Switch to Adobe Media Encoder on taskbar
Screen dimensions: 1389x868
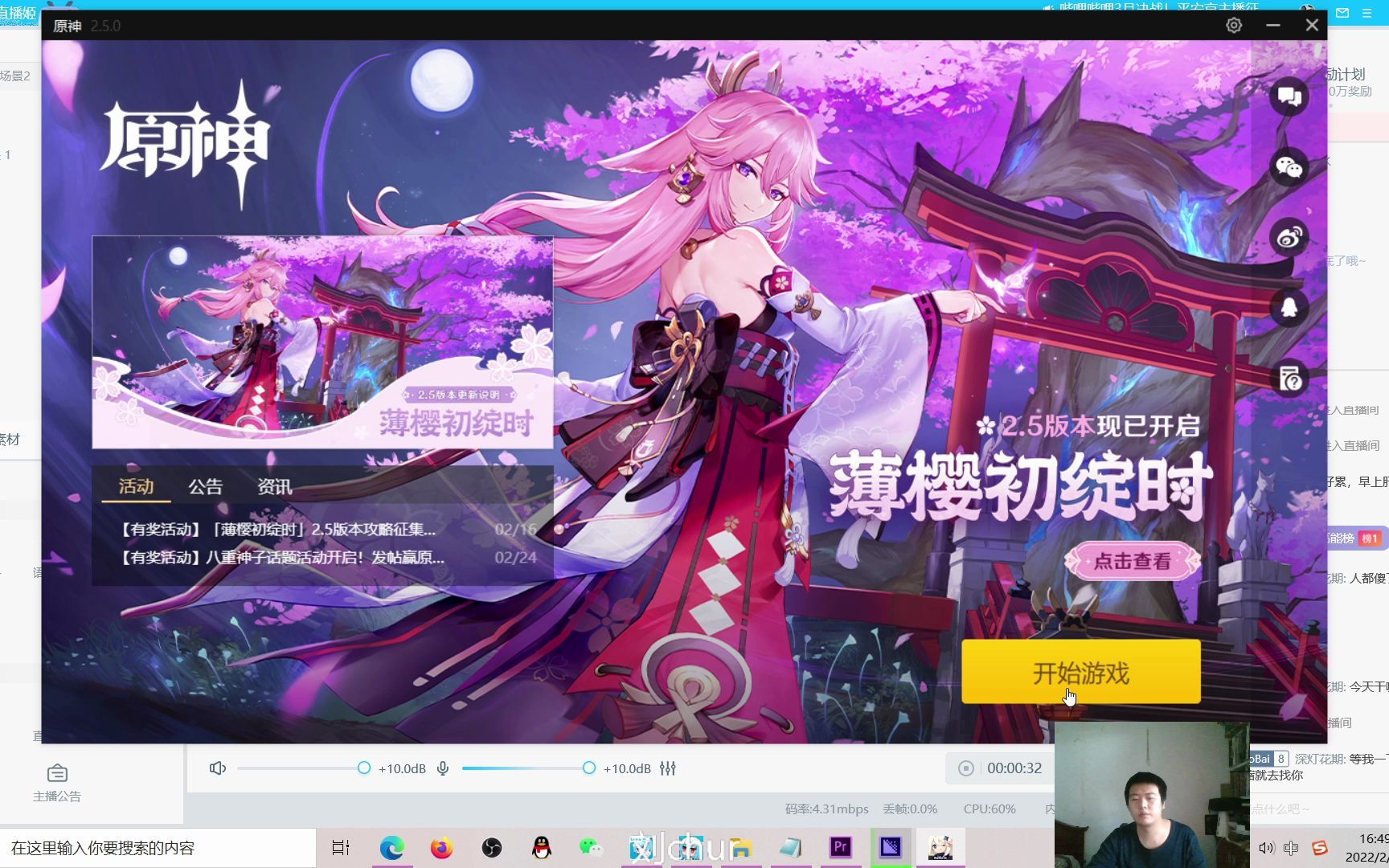891,848
